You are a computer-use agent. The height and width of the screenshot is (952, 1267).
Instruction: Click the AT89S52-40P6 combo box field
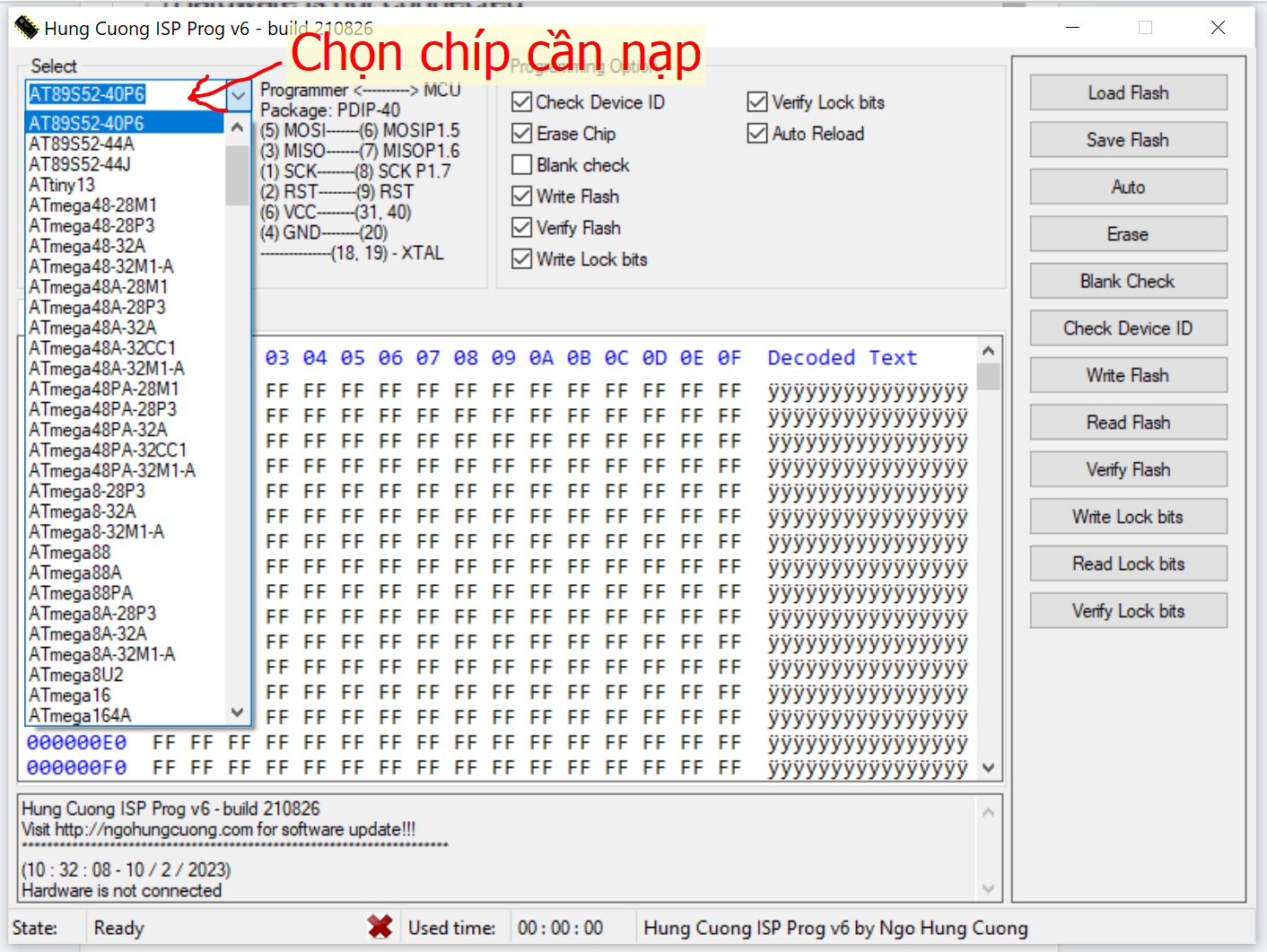pyautogui.click(x=125, y=95)
